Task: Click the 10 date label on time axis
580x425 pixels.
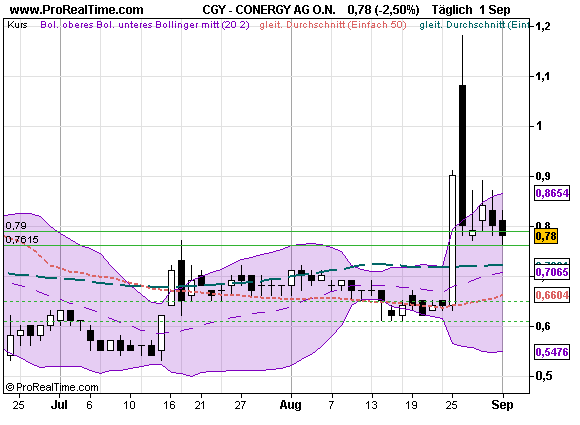Action: pos(129,405)
